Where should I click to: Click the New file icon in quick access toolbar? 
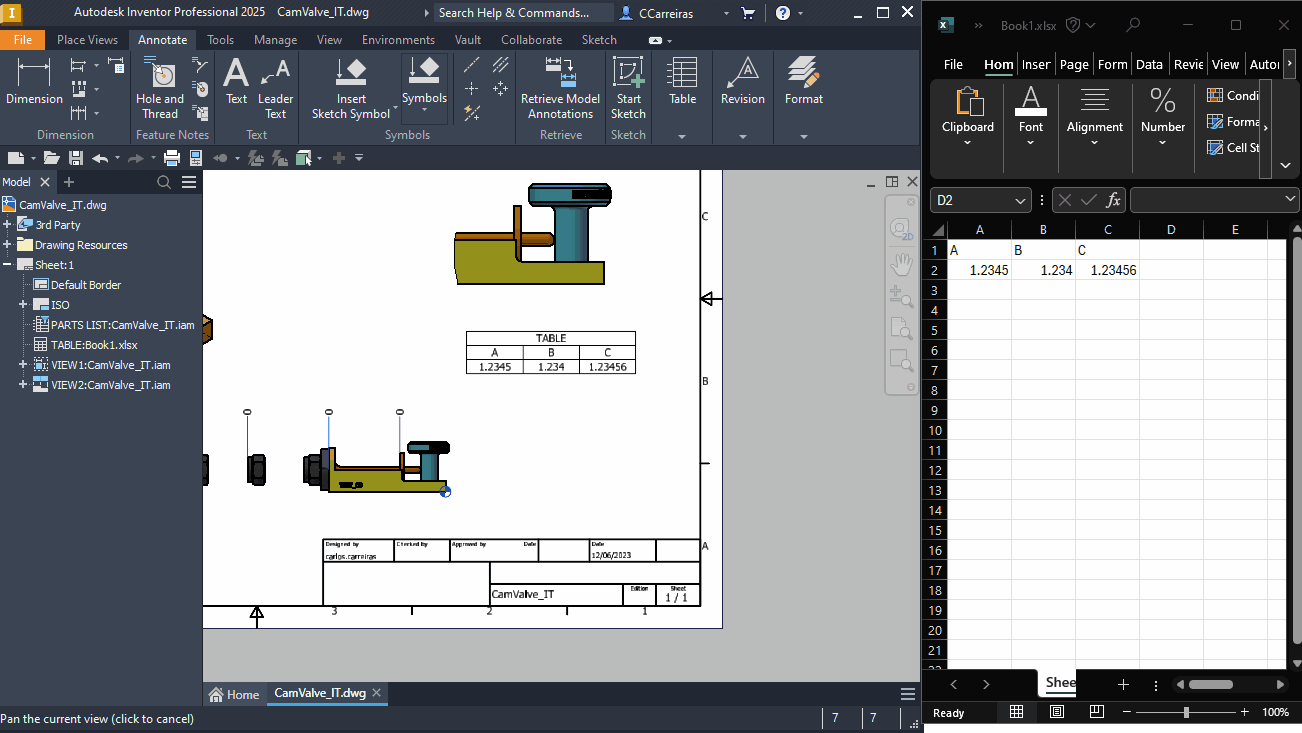(x=15, y=158)
